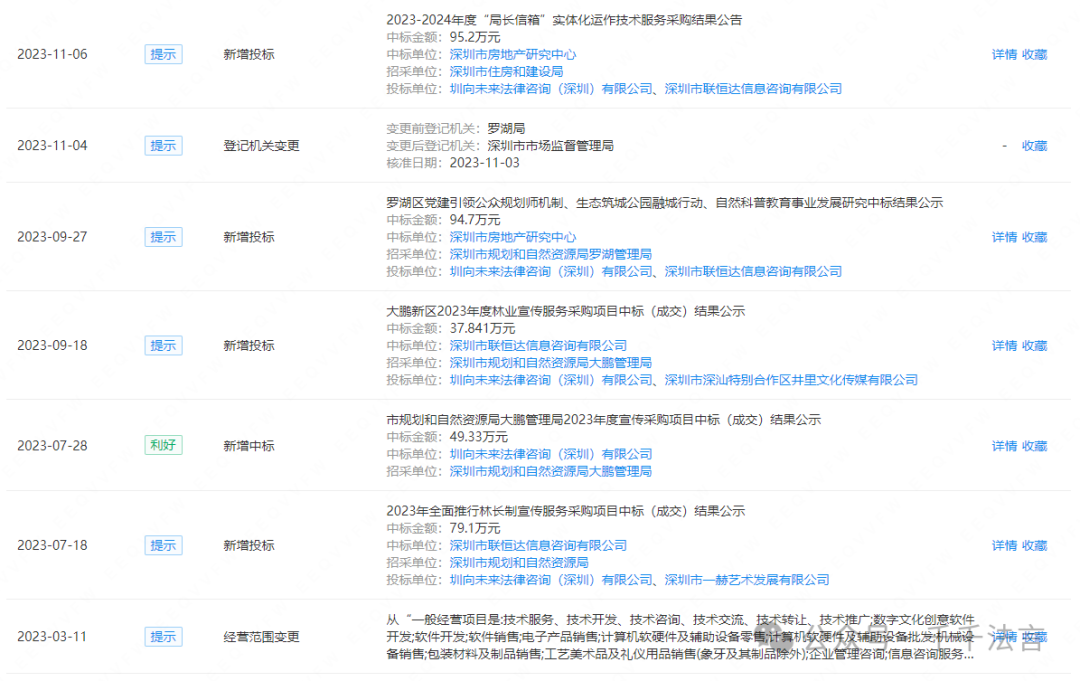The height and width of the screenshot is (681, 1080).
Task: Open 深圳市规划和自然资源局罗湖管理局 link
Action: pos(550,254)
